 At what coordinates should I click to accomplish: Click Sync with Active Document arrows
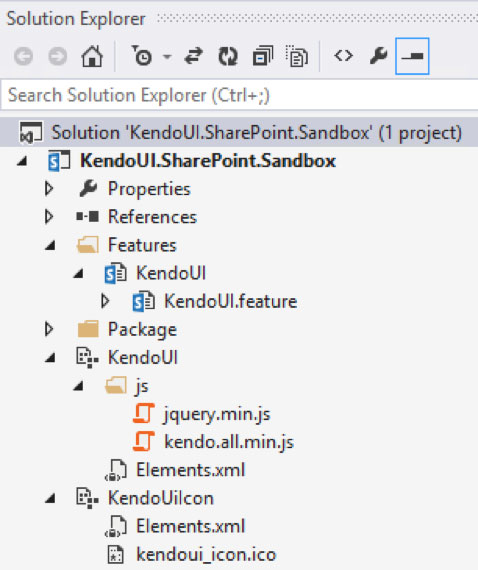point(193,56)
